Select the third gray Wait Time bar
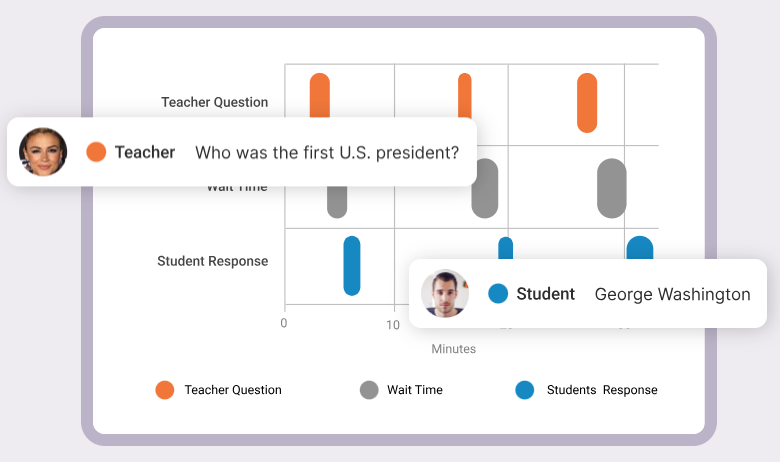The width and height of the screenshot is (780, 462). [612, 188]
